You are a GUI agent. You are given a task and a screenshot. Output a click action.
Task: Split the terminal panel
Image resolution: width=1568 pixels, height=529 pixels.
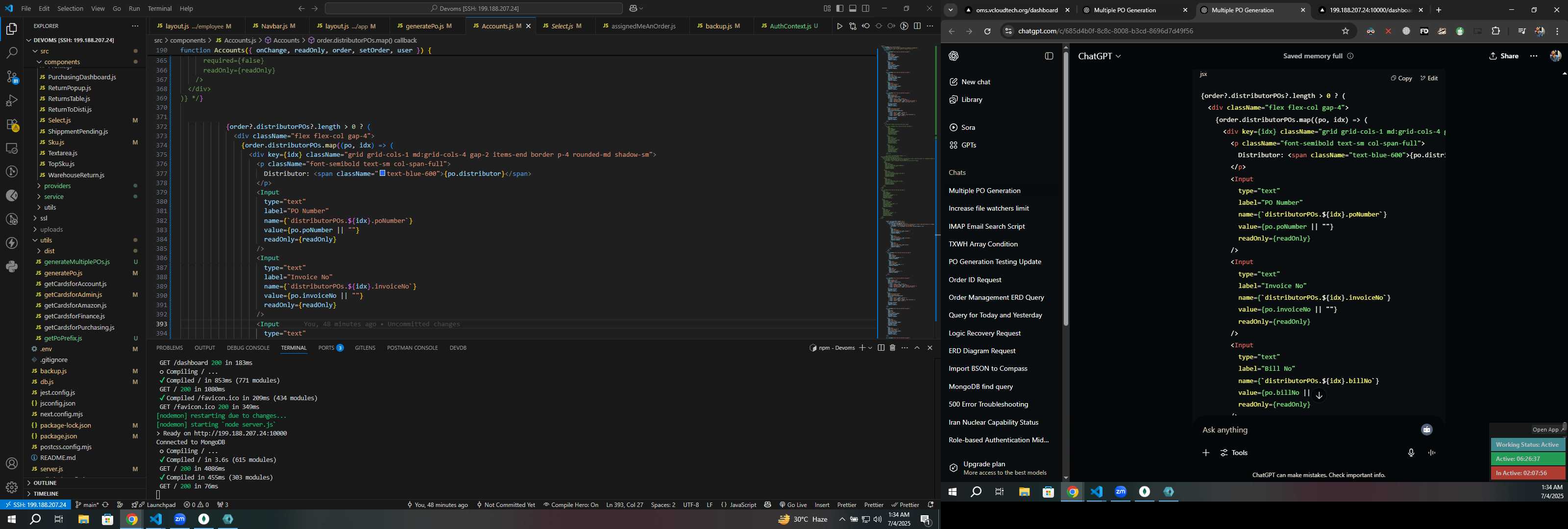(x=881, y=348)
